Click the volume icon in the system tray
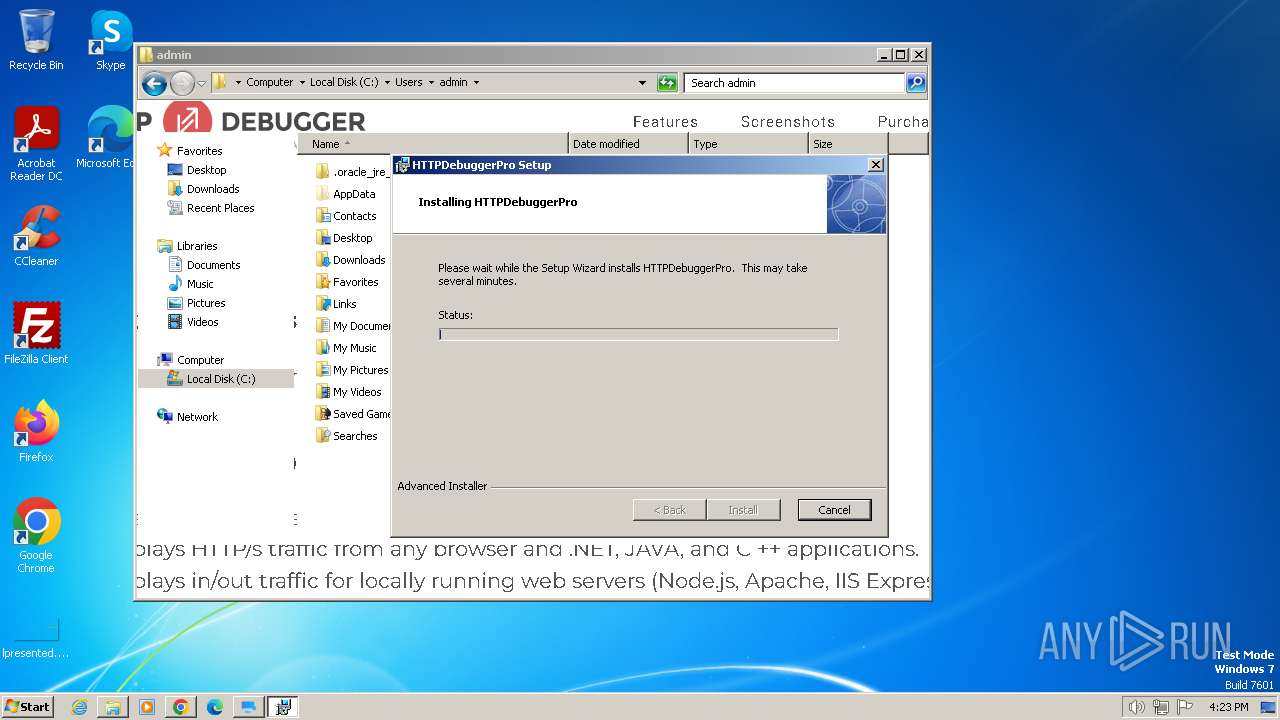 pos(1136,707)
